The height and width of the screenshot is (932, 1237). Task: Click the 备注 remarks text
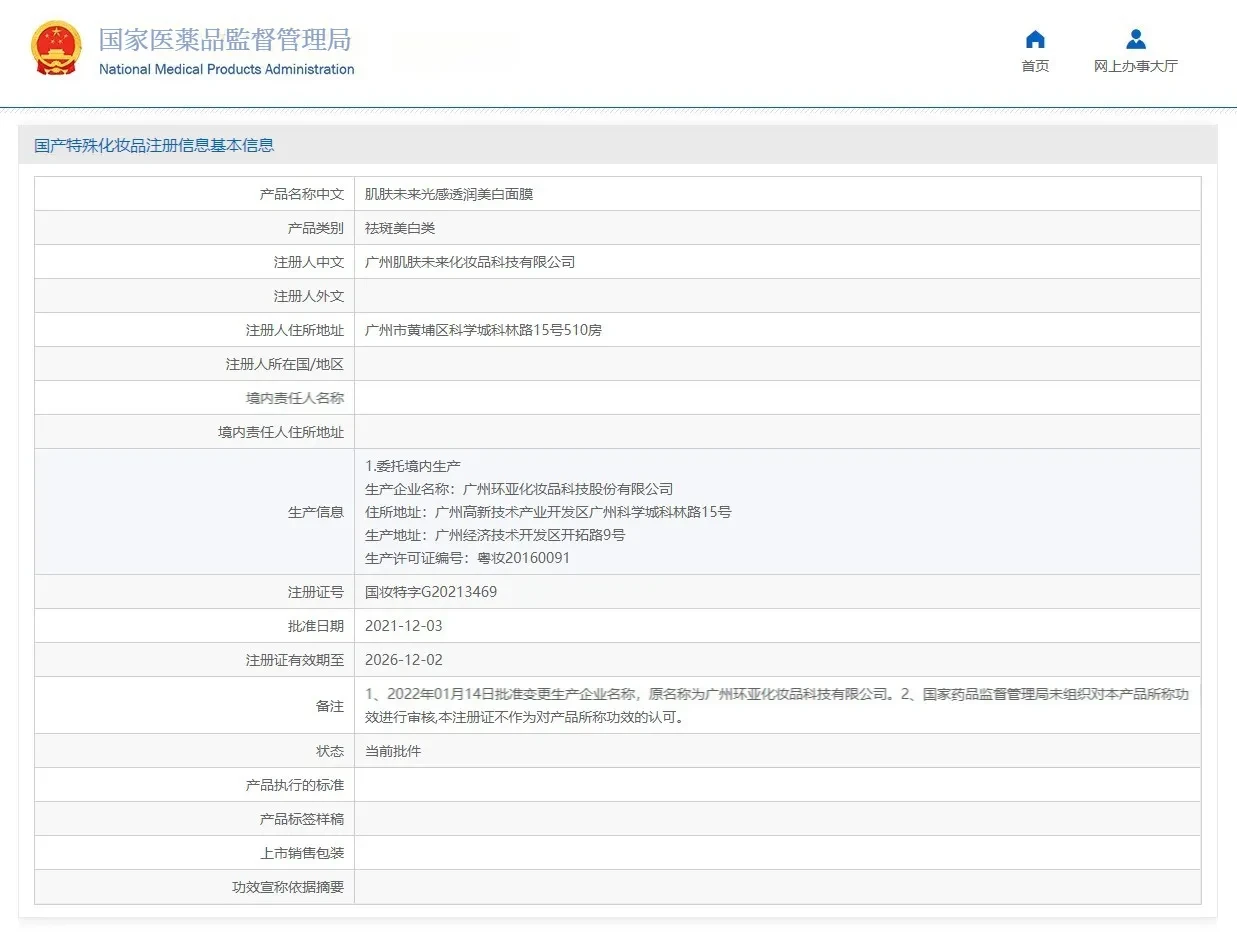coord(776,705)
